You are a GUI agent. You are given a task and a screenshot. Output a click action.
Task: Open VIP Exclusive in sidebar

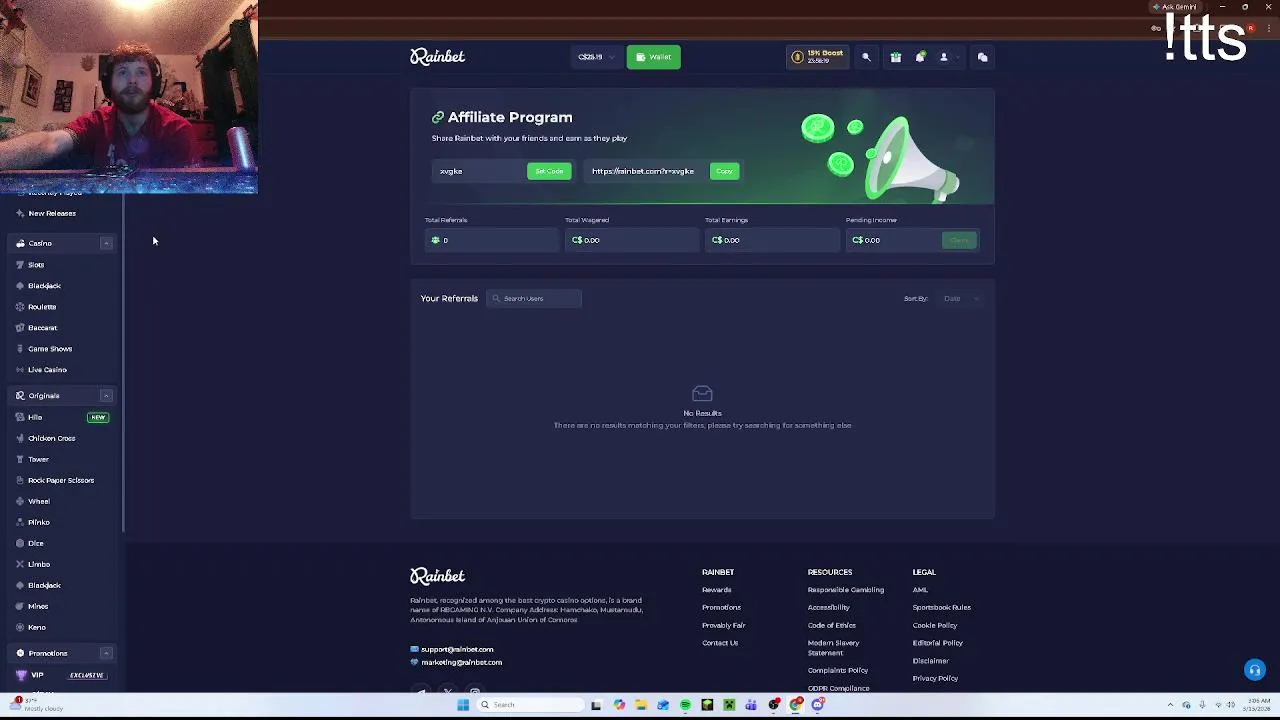[x=62, y=675]
